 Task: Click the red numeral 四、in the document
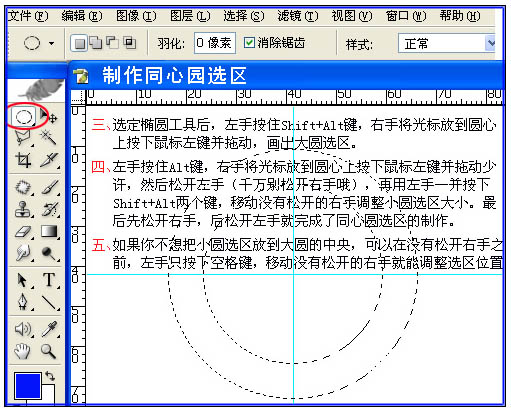click(101, 167)
